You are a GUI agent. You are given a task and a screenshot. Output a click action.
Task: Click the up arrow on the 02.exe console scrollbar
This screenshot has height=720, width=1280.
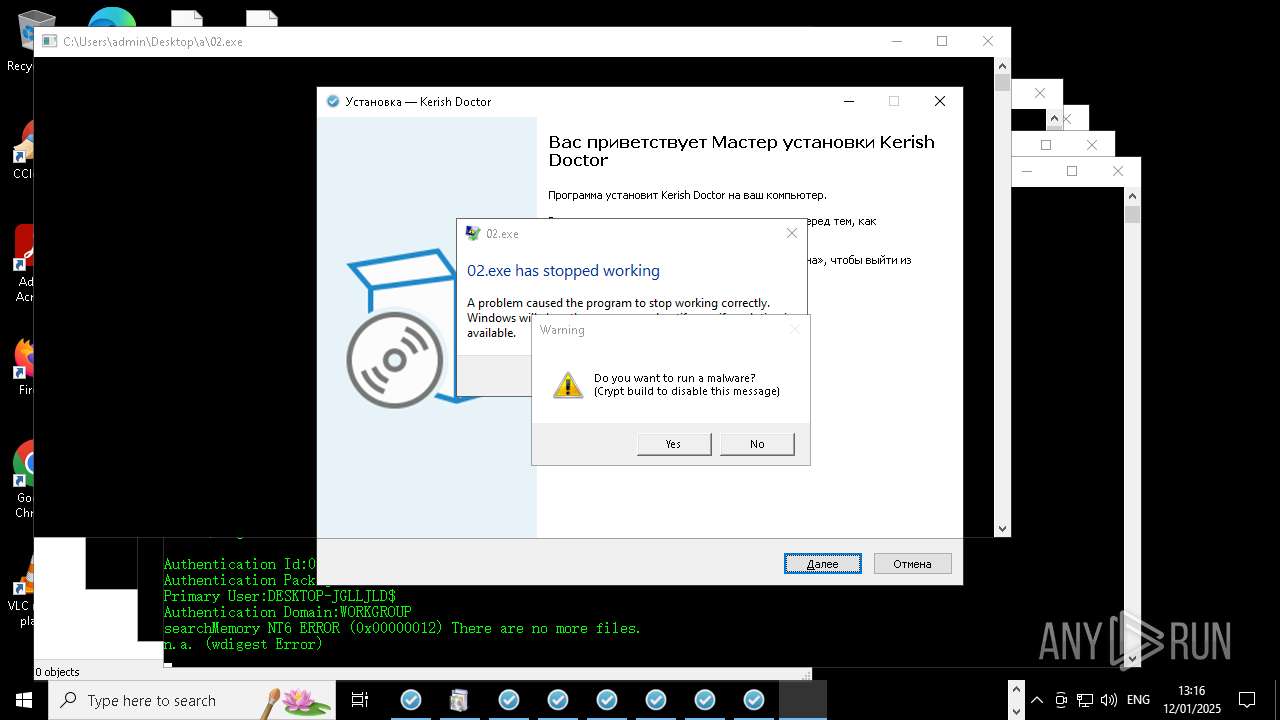coord(1002,64)
